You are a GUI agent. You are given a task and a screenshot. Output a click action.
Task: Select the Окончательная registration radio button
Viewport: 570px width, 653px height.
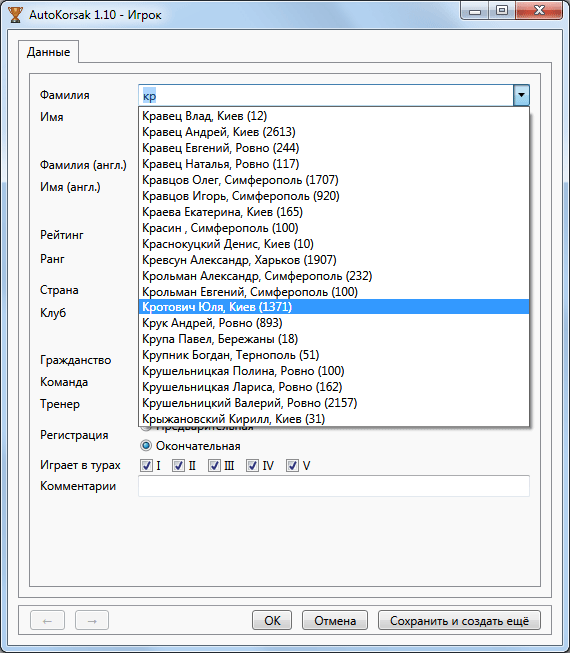146,446
